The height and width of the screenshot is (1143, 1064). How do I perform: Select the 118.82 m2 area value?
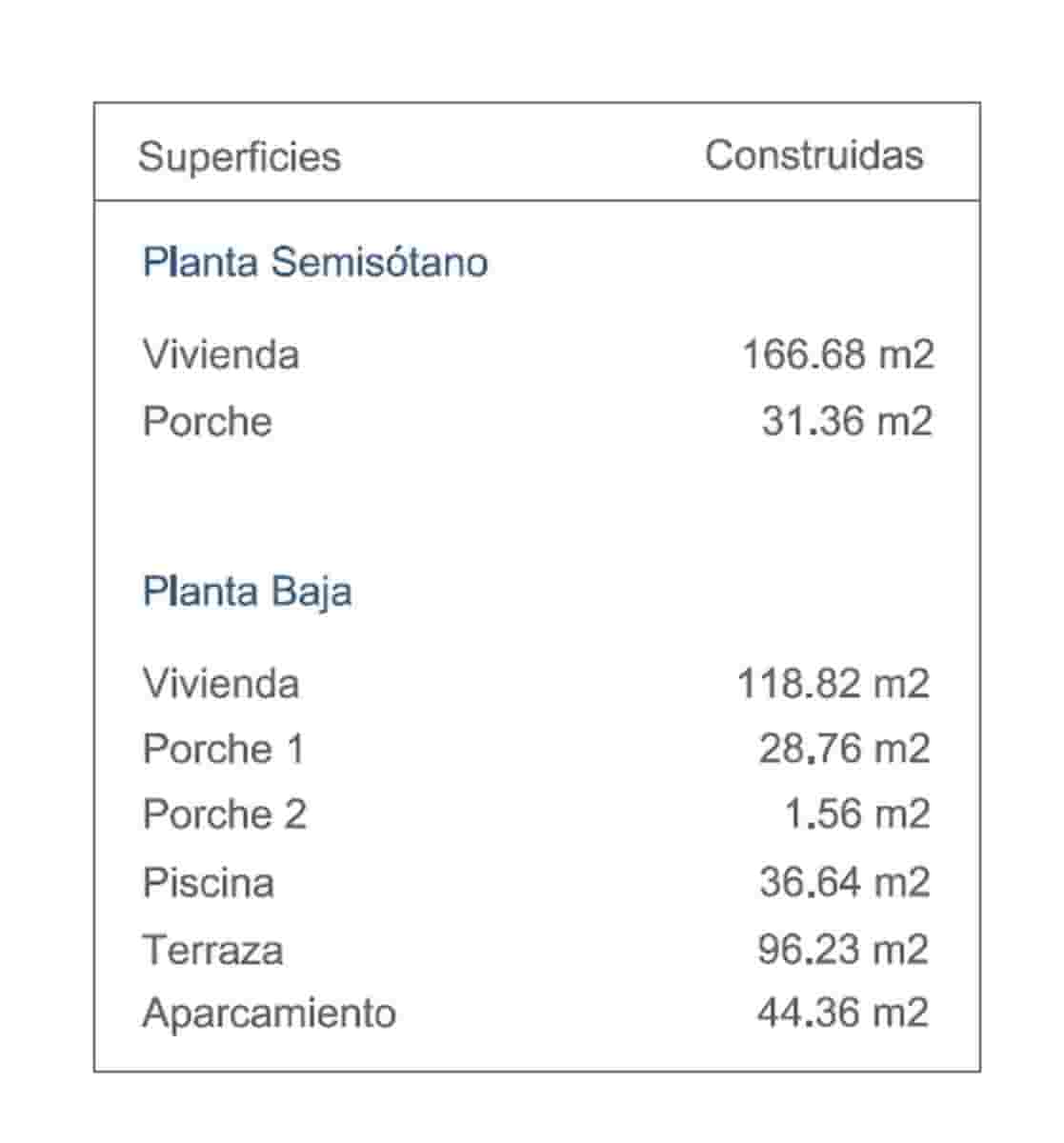(833, 683)
